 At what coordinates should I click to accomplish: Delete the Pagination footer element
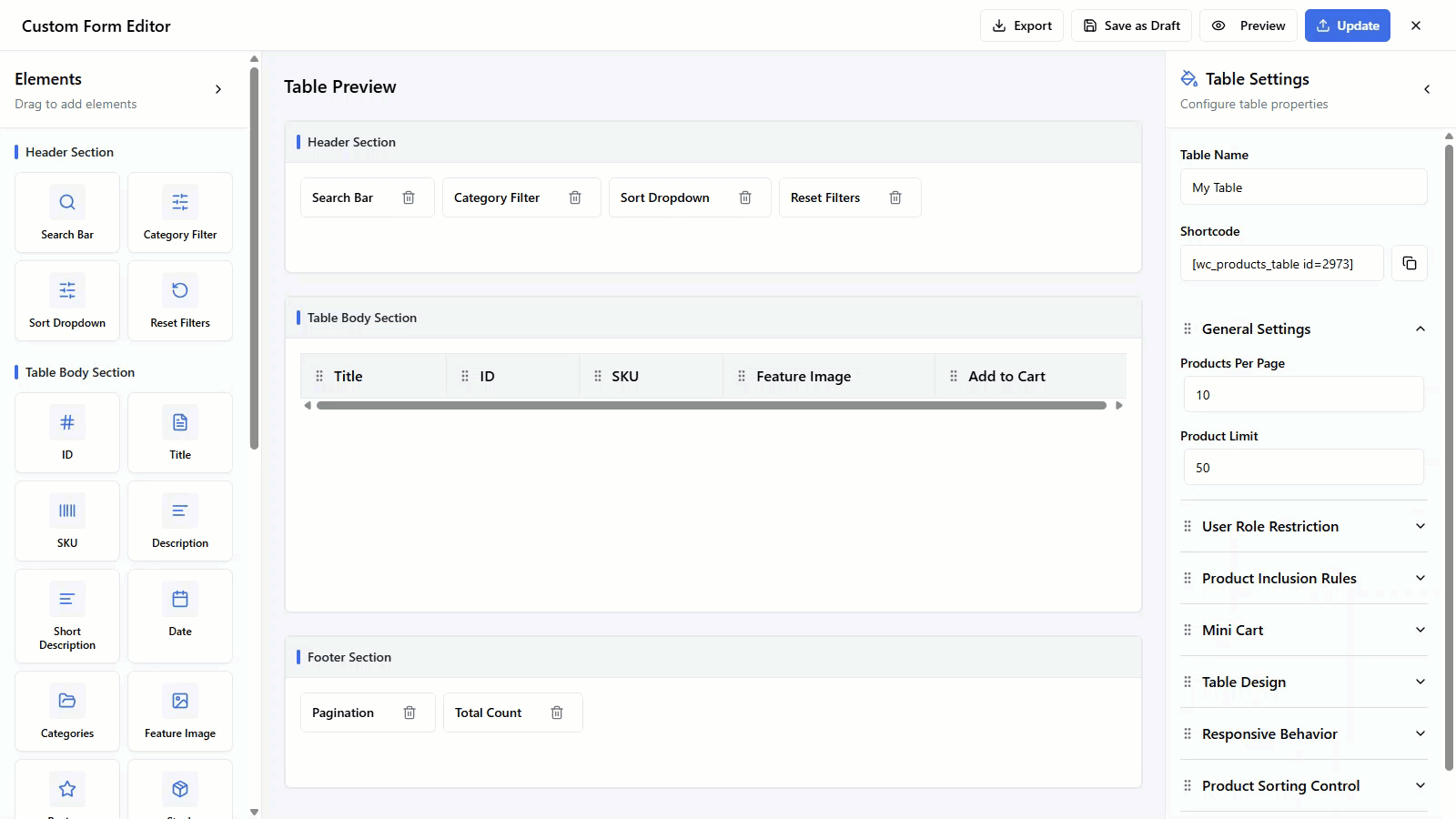(409, 713)
